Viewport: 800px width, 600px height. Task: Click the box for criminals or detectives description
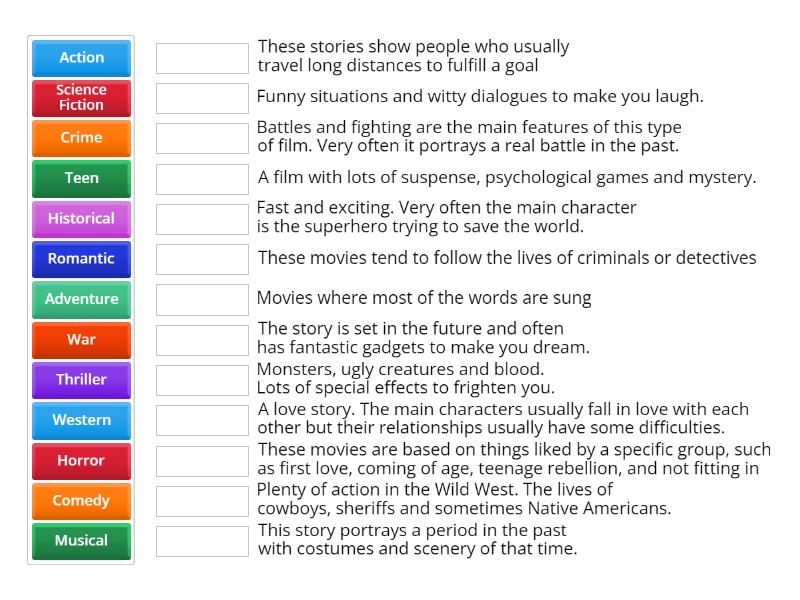202,259
